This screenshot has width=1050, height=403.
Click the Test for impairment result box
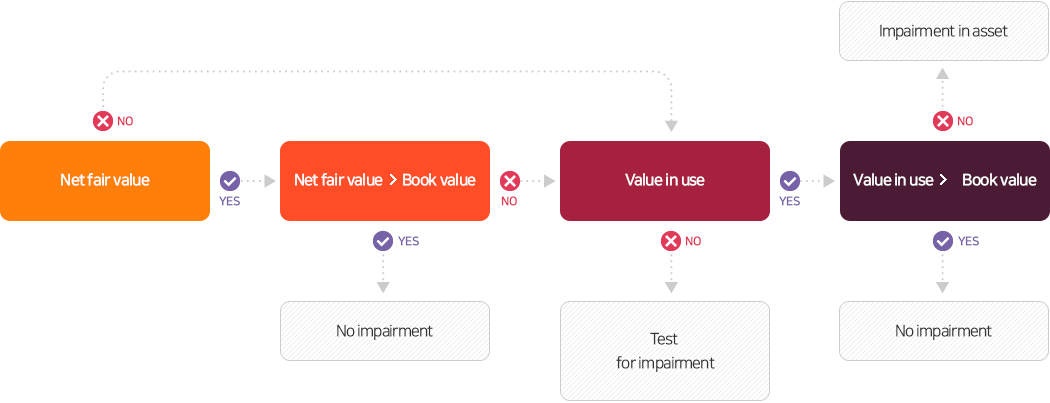pos(665,351)
